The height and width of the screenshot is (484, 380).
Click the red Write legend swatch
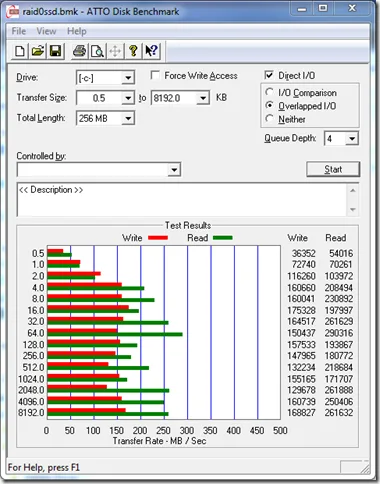pyautogui.click(x=158, y=238)
